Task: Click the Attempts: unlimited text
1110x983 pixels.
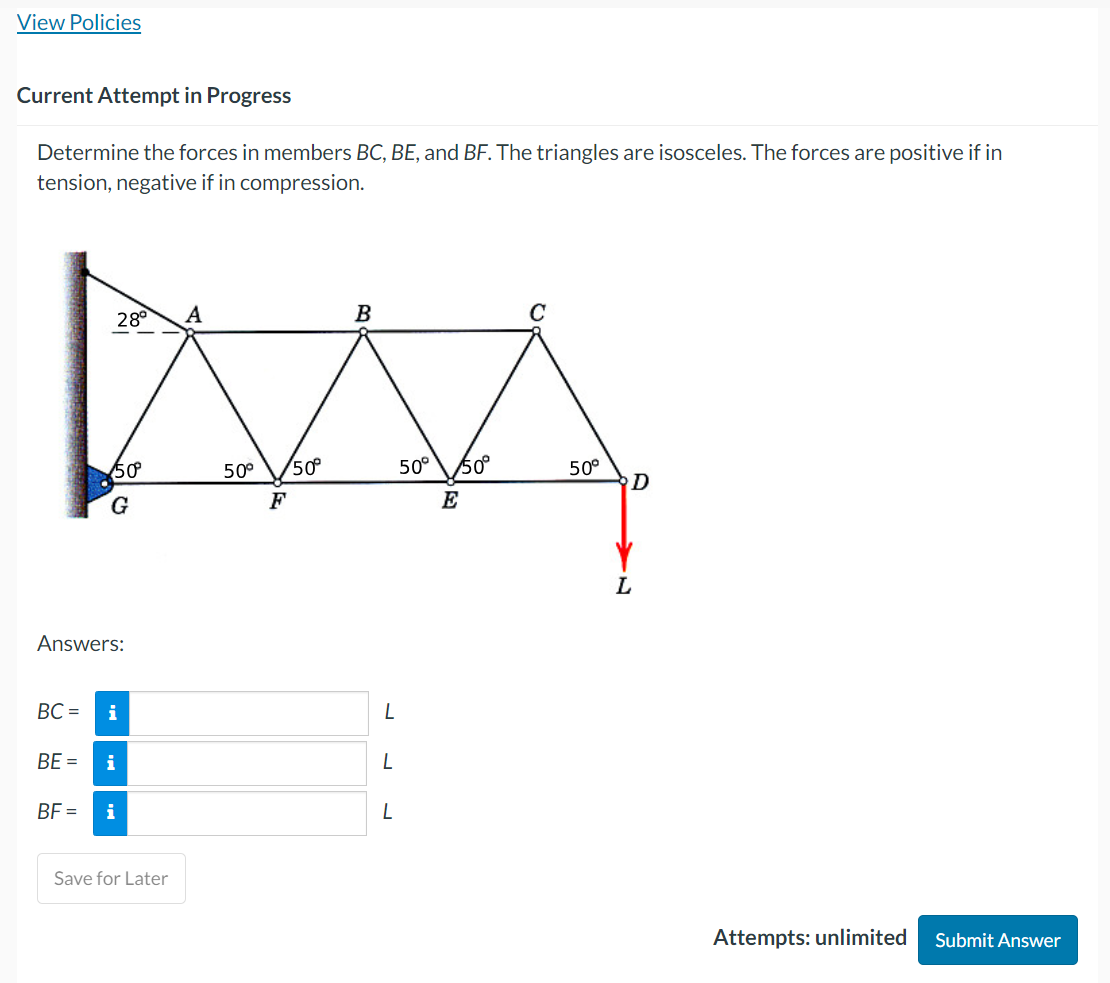Action: pyautogui.click(x=810, y=937)
